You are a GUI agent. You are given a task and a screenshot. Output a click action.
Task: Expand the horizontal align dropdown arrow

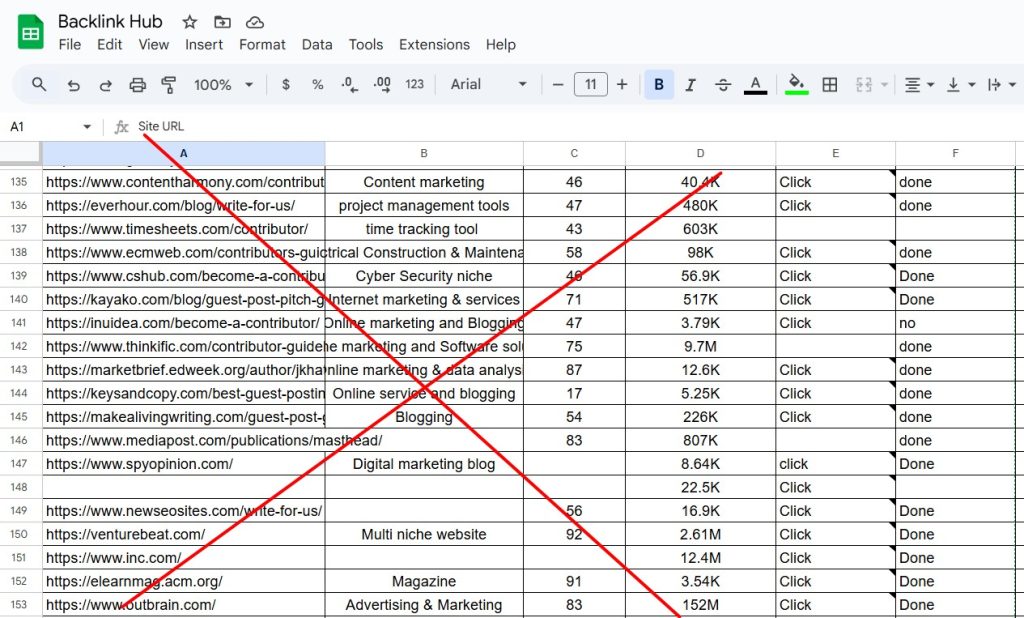point(931,85)
